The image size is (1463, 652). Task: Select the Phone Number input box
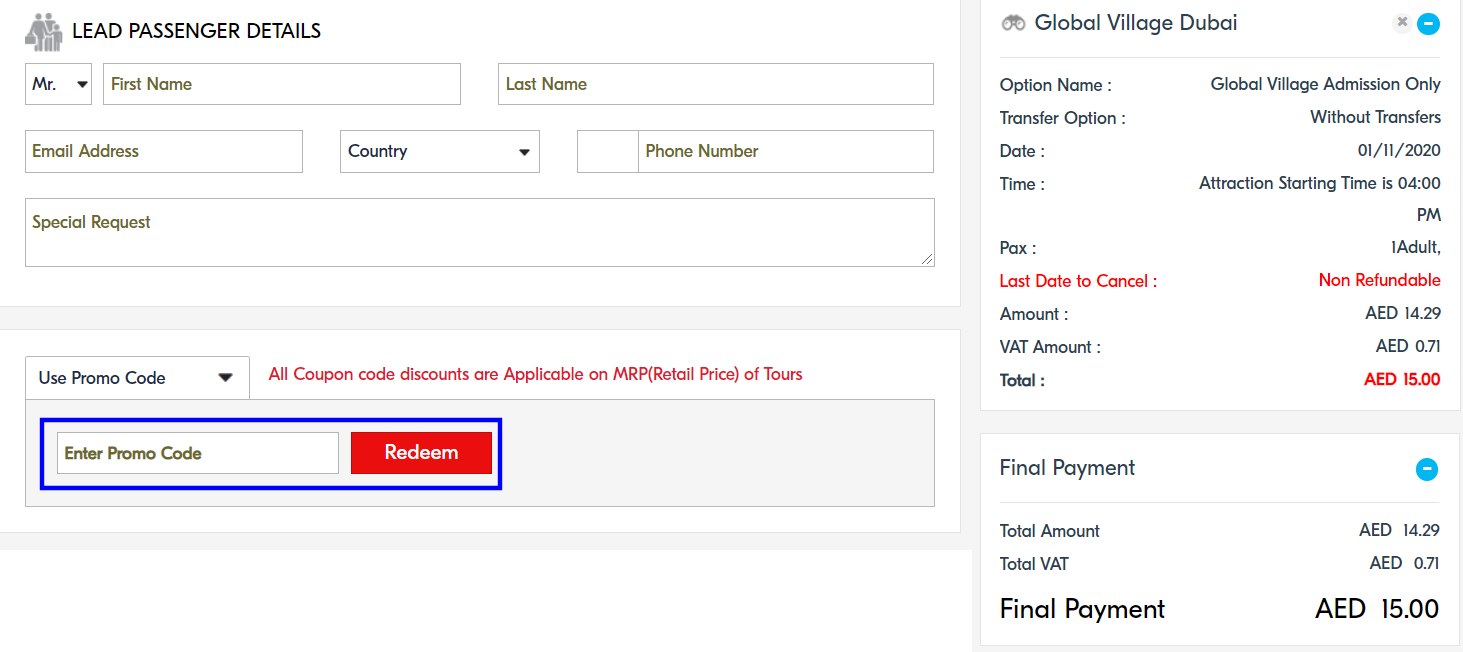coord(785,152)
